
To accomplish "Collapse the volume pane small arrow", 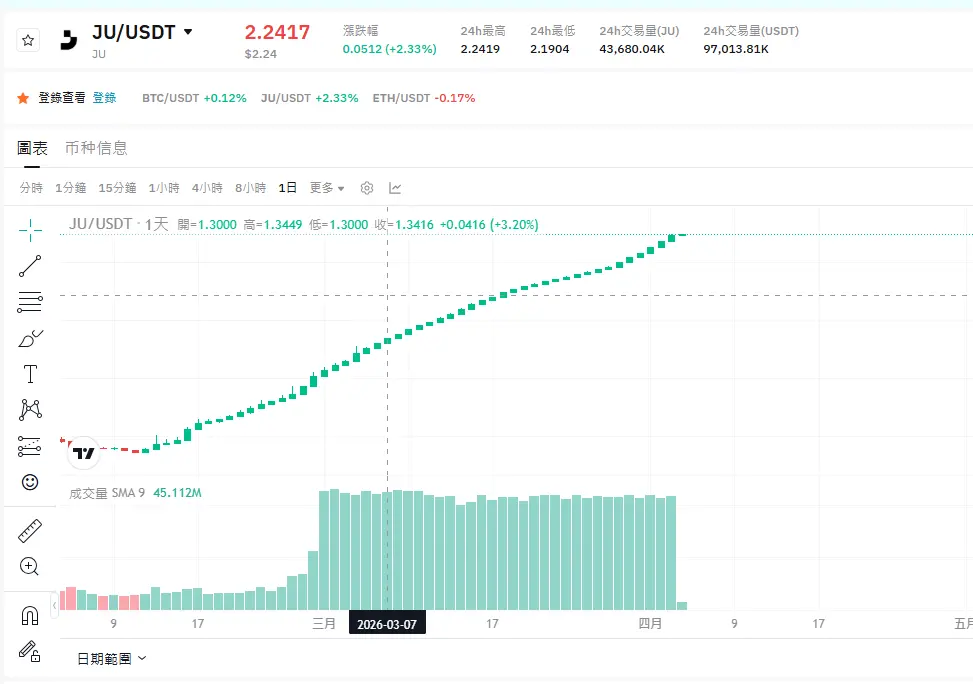I will point(55,605).
